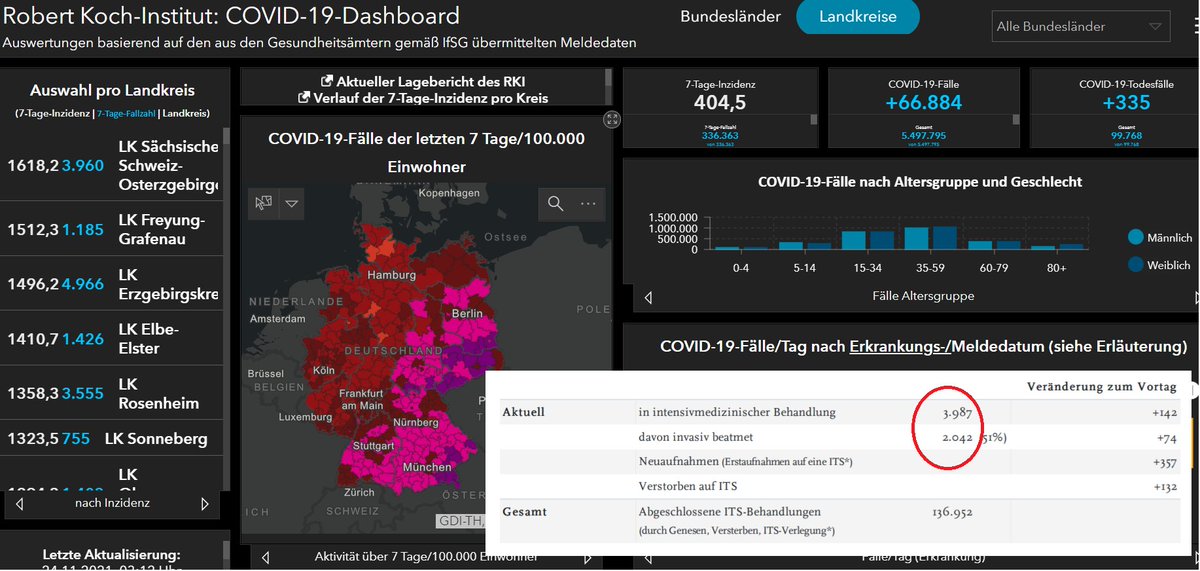
Task: Click the 35-59 age group bar
Action: (x=931, y=238)
